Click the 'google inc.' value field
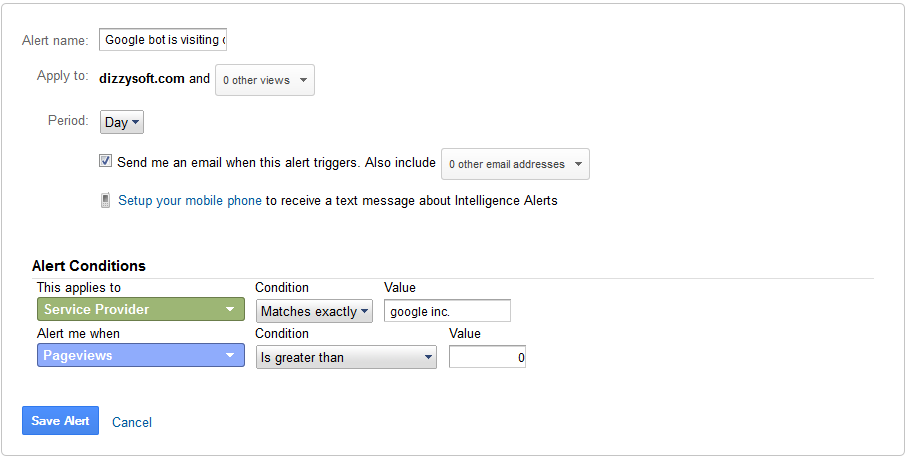The image size is (907, 458). coord(447,311)
